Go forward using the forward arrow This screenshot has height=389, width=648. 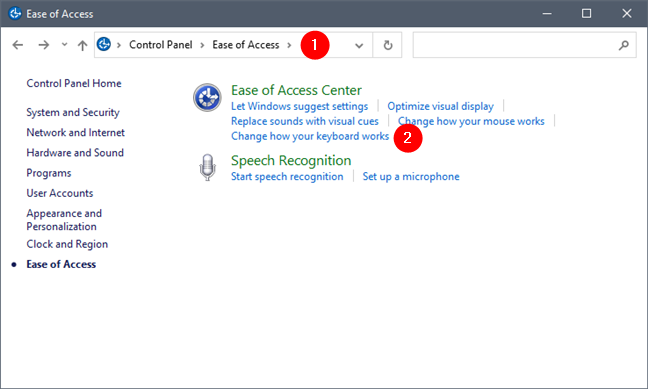pyautogui.click(x=43, y=45)
